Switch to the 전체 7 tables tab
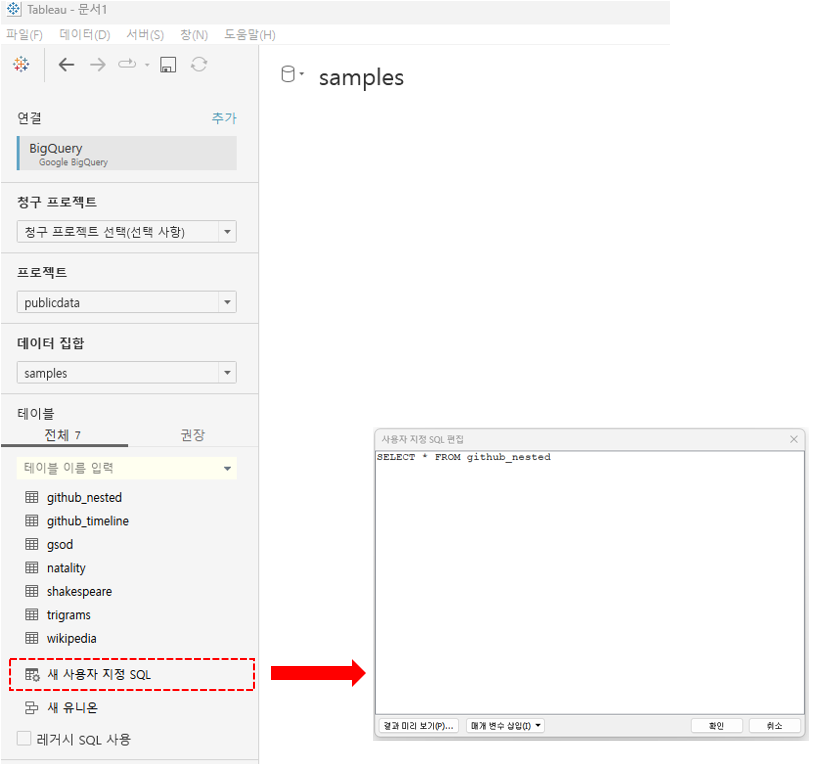 point(63,435)
